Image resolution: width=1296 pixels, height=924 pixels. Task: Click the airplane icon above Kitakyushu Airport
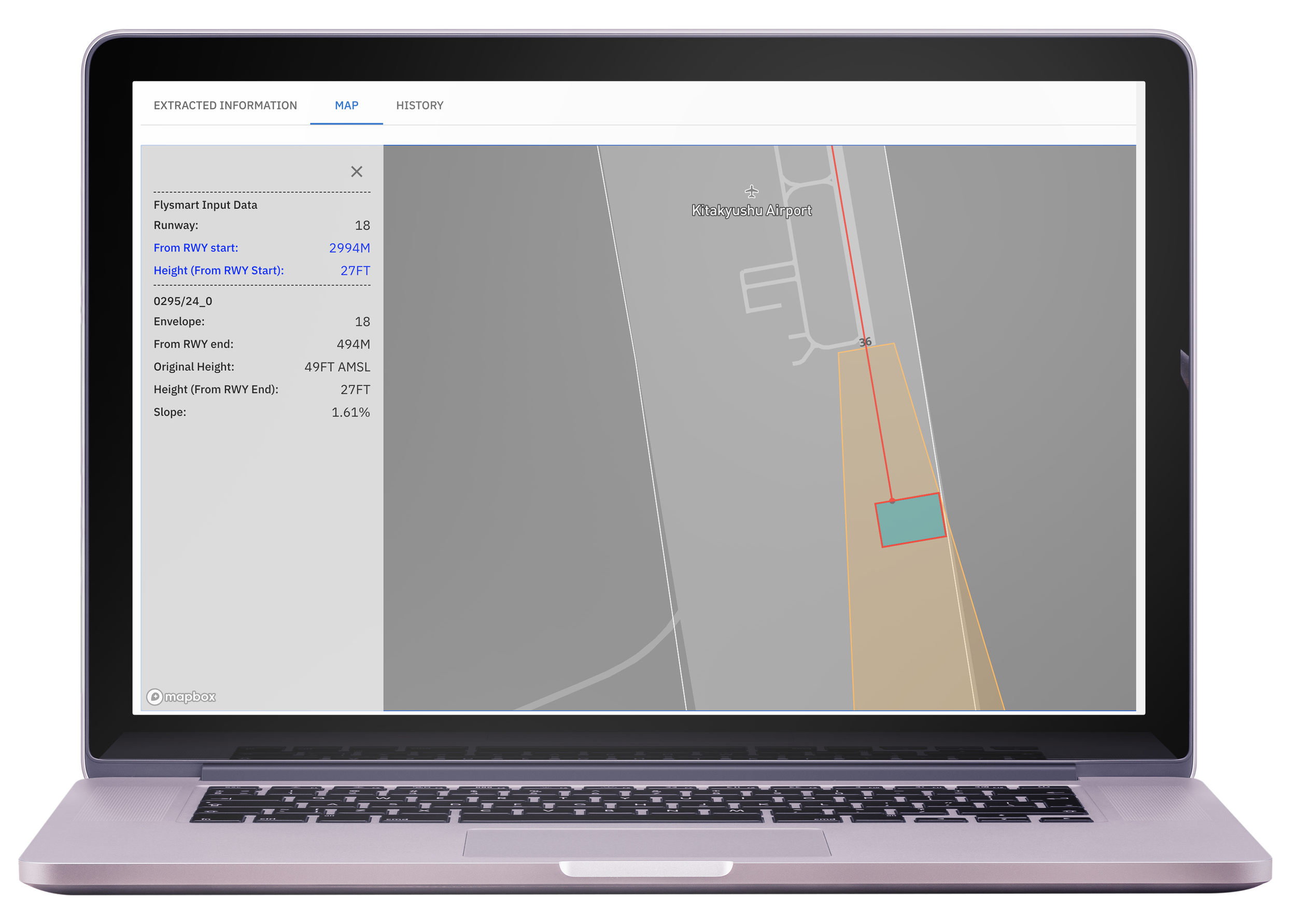[751, 191]
